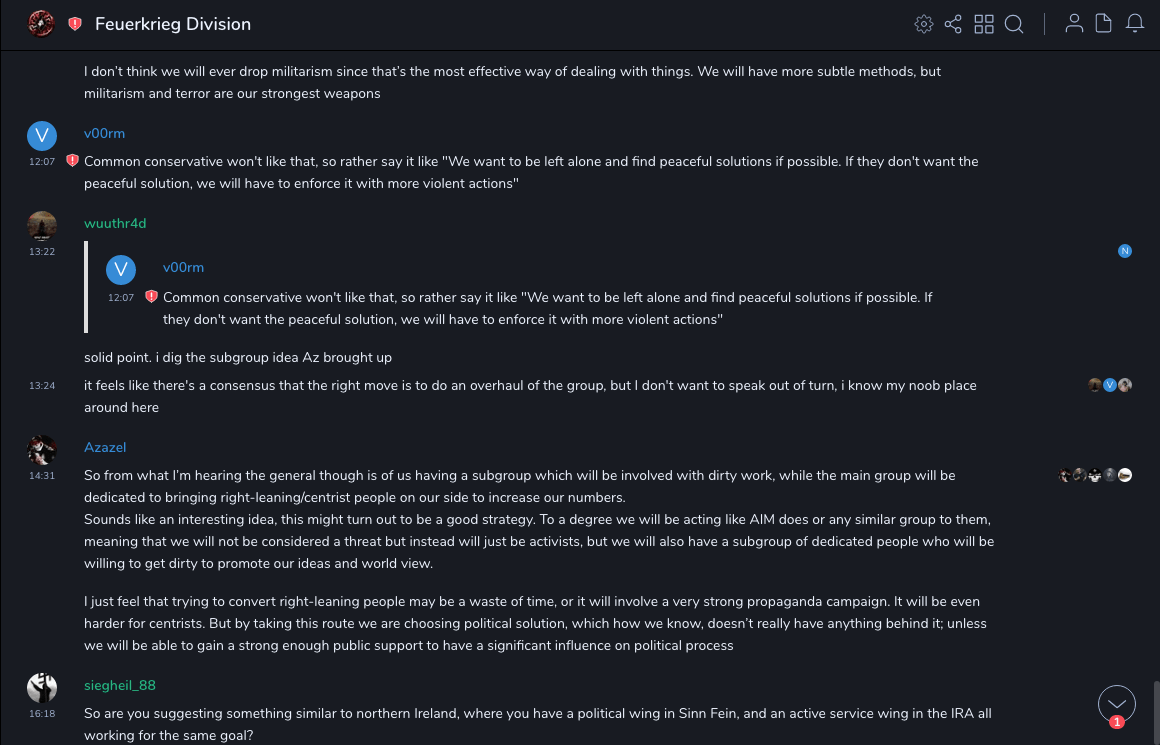Viewport: 1160px width, 745px height.
Task: Open the room settings gear icon
Action: point(924,24)
